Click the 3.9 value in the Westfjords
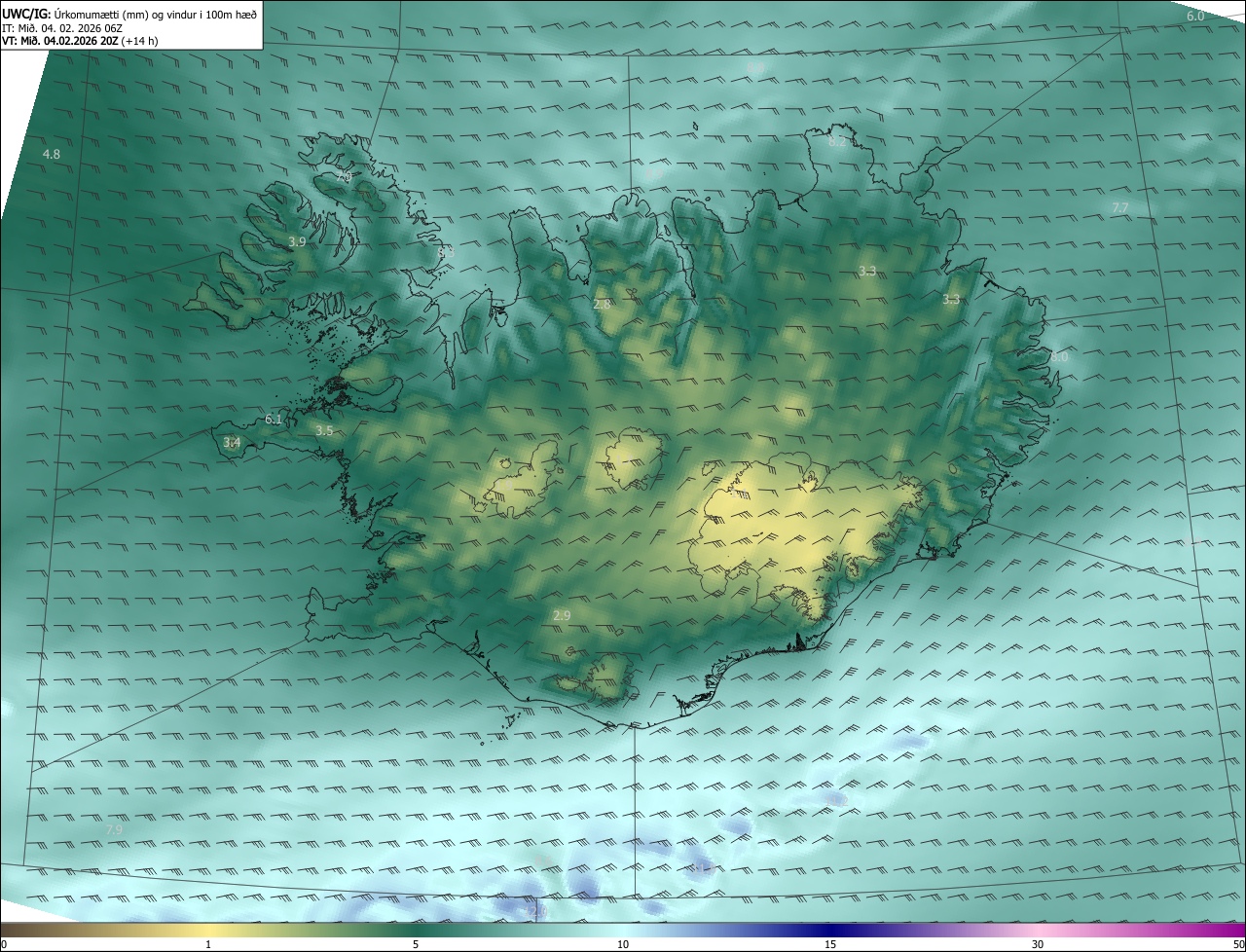This screenshot has width=1246, height=952. click(x=297, y=241)
